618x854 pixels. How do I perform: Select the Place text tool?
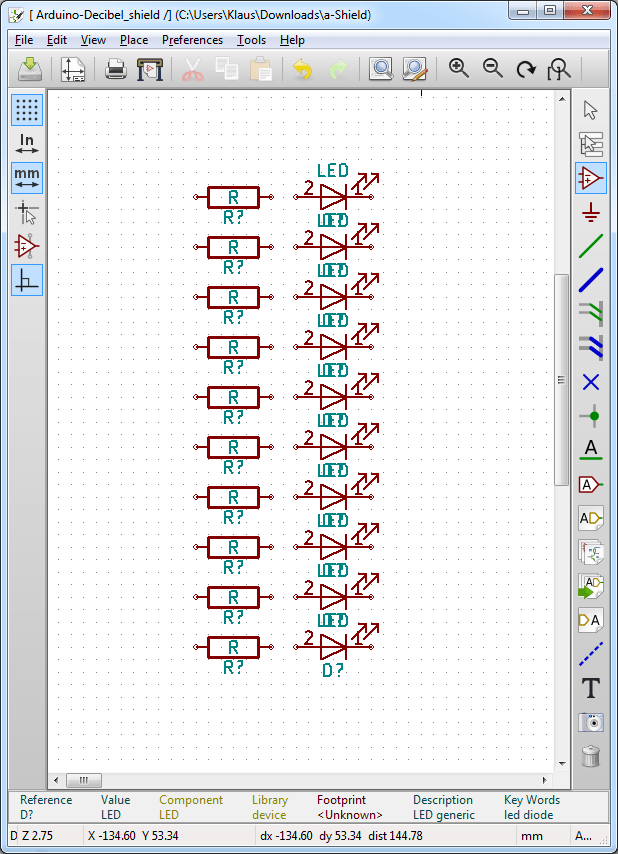(591, 688)
